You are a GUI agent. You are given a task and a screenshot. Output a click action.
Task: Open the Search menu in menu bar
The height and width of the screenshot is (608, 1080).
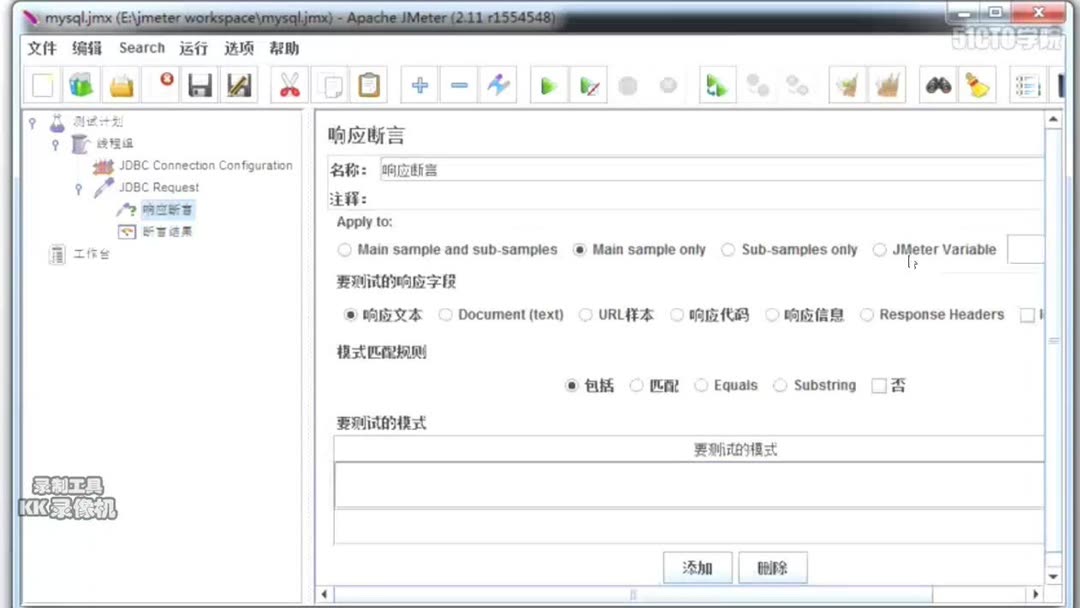point(141,48)
